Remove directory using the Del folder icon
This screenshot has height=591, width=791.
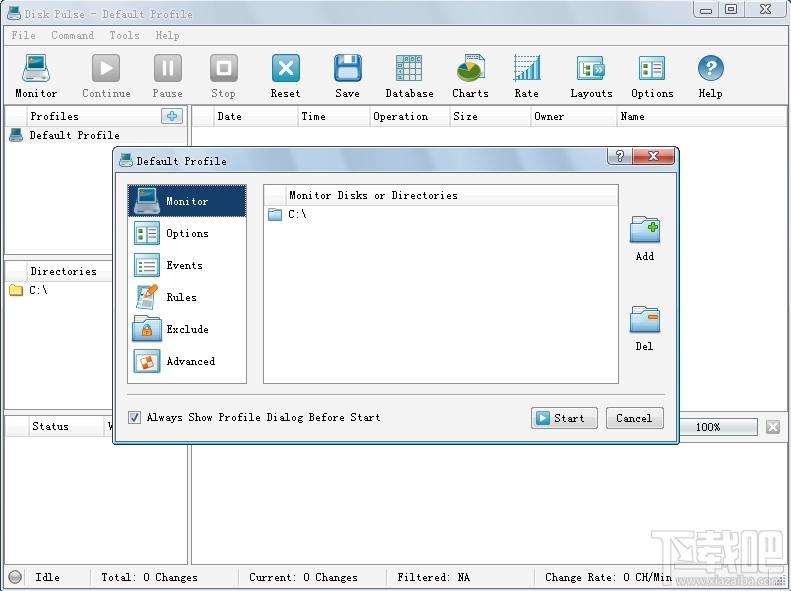(x=645, y=319)
